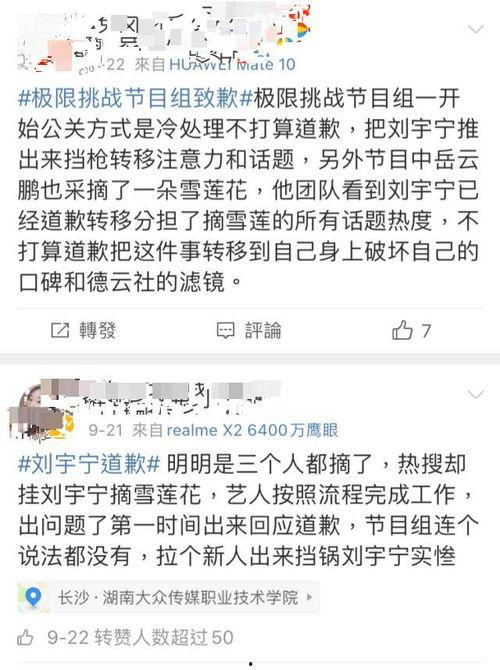Tap the HUAWEI Mate 10 source link
The height and width of the screenshot is (670, 500).
[232, 65]
